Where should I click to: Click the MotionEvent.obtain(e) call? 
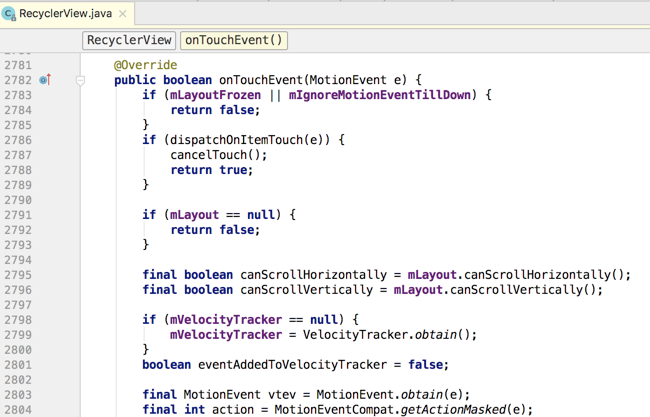pos(390,395)
